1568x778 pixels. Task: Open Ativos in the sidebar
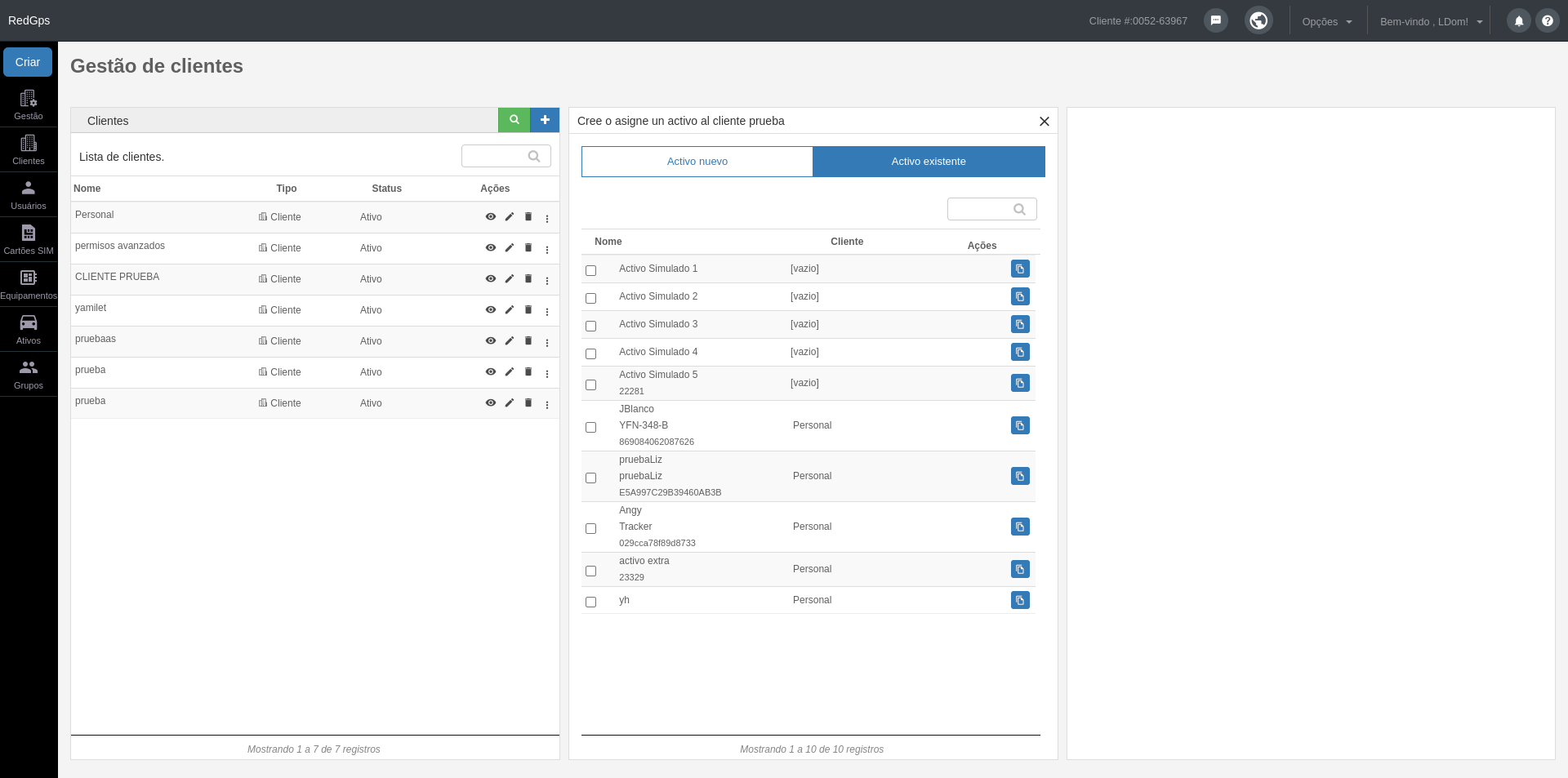[x=29, y=329]
